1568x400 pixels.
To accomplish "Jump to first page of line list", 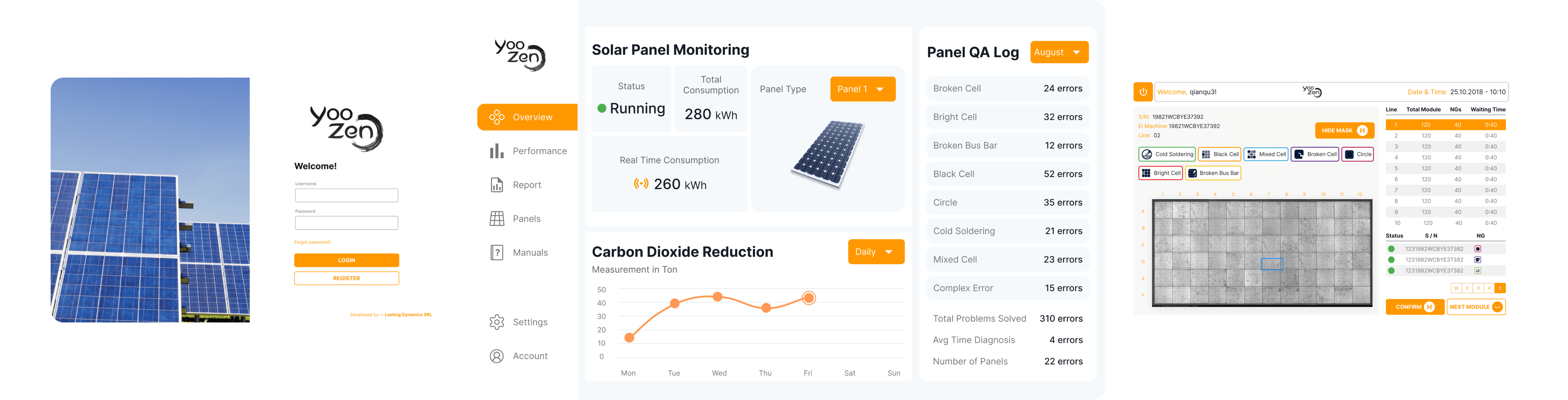I will (1456, 288).
